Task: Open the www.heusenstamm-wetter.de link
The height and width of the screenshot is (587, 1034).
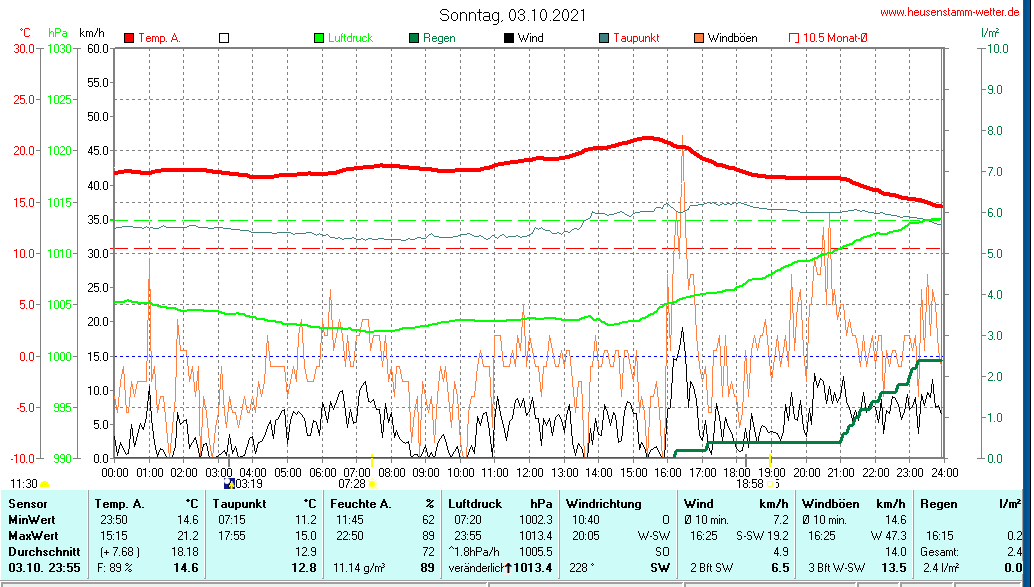Action: coord(950,12)
